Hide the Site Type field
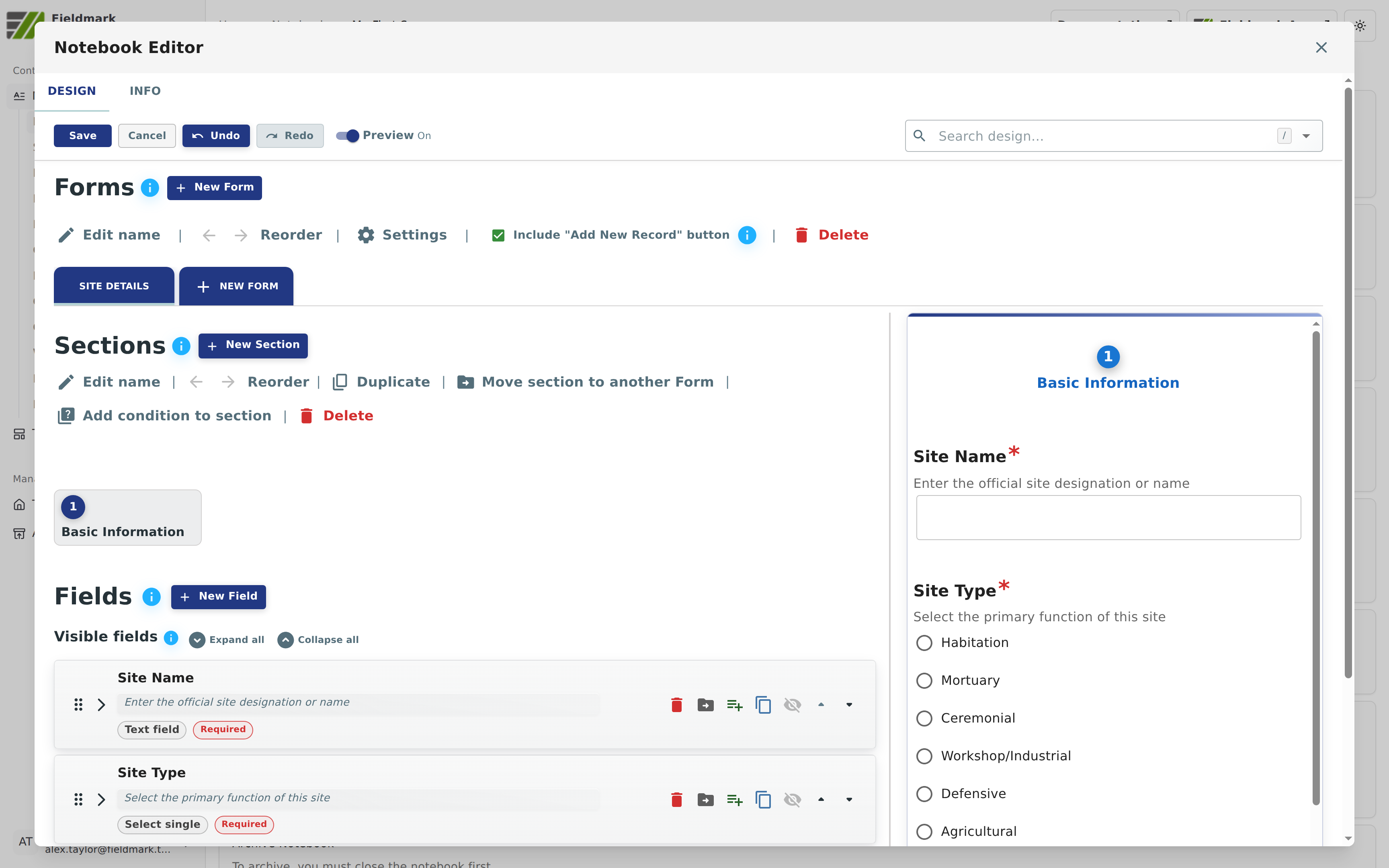Image resolution: width=1389 pixels, height=868 pixels. pyautogui.click(x=793, y=800)
